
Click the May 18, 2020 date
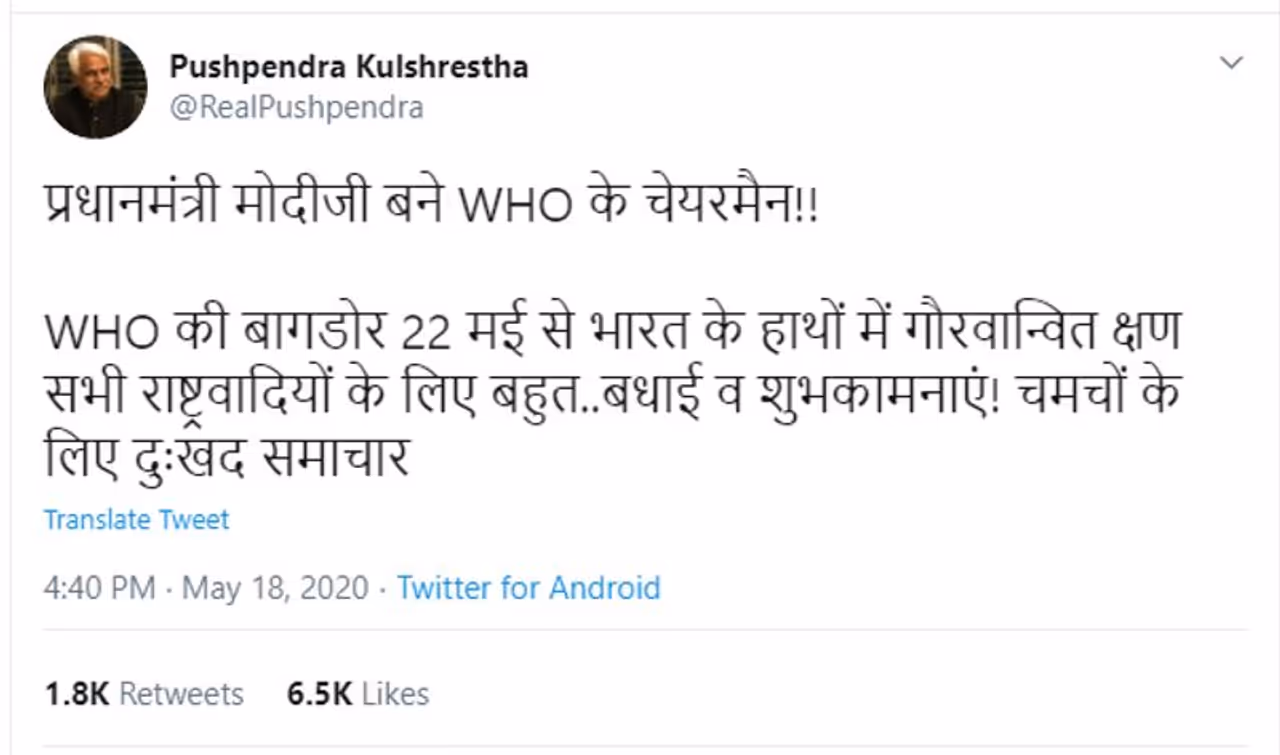275,587
